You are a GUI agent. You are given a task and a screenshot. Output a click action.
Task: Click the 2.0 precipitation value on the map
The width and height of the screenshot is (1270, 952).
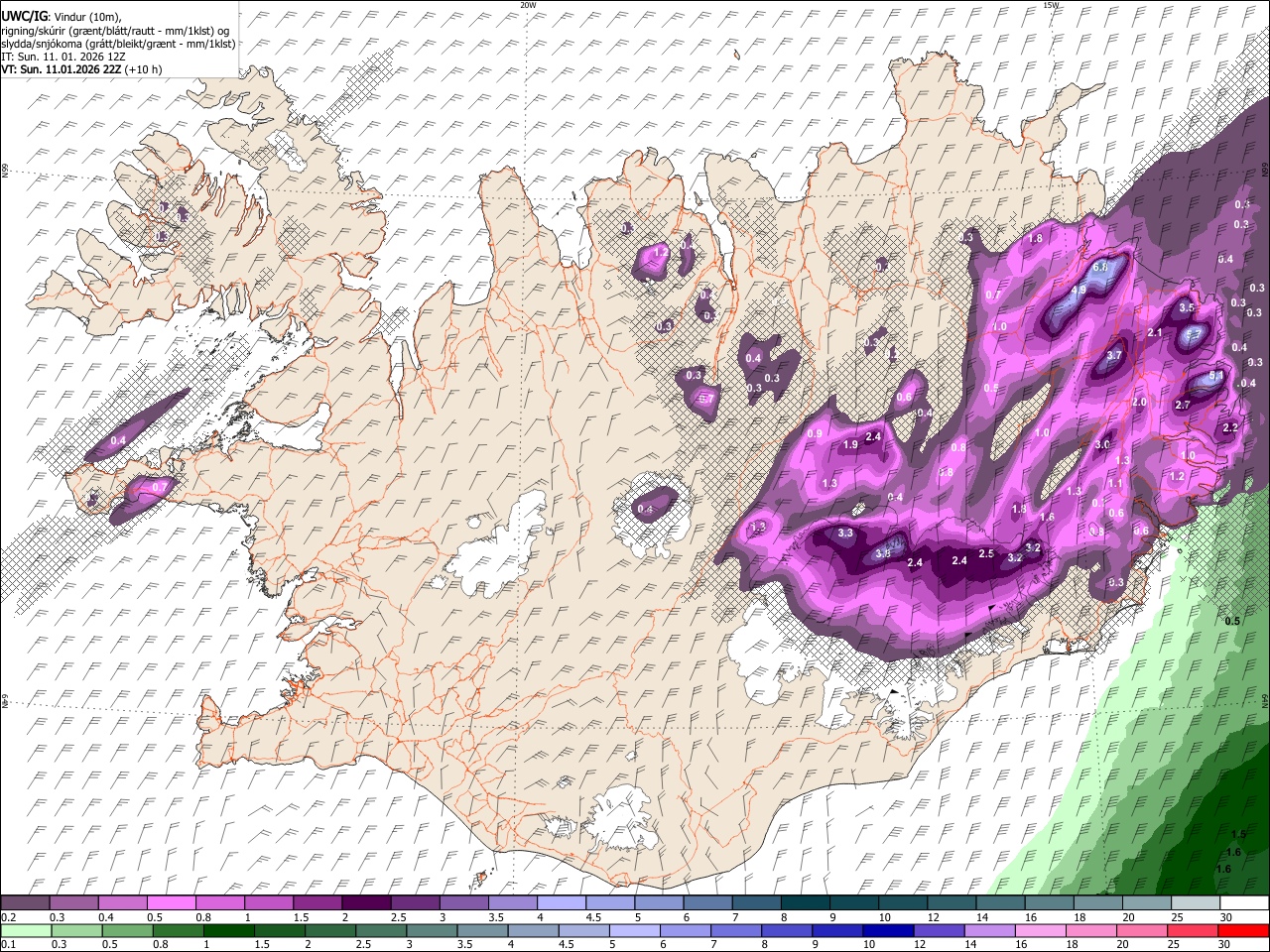tap(1139, 403)
